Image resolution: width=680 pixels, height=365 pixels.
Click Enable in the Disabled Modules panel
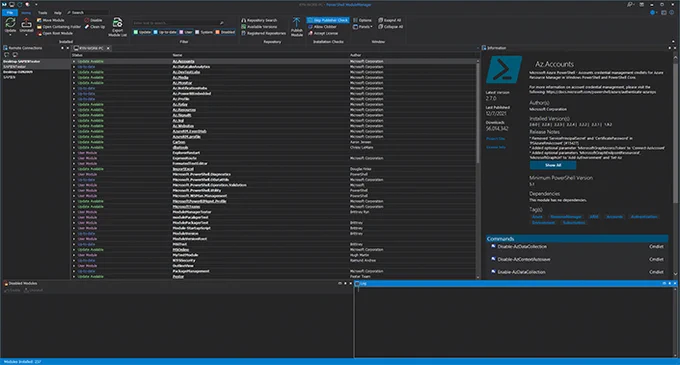pos(12,290)
